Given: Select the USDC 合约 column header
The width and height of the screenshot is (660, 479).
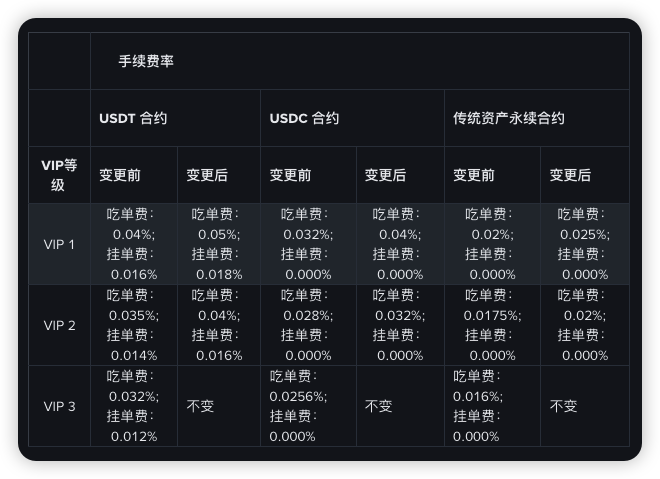Looking at the screenshot, I should (x=304, y=118).
